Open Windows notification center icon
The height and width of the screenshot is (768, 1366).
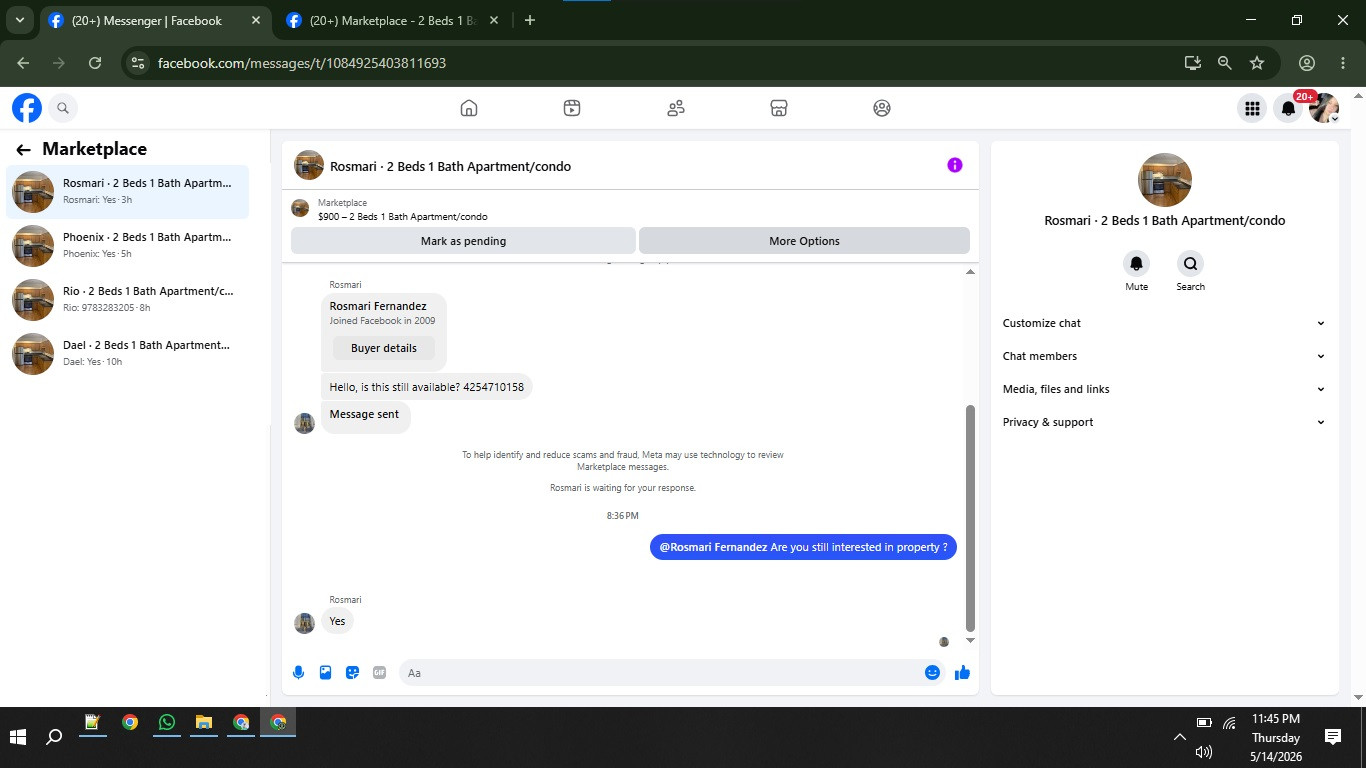[x=1333, y=737]
